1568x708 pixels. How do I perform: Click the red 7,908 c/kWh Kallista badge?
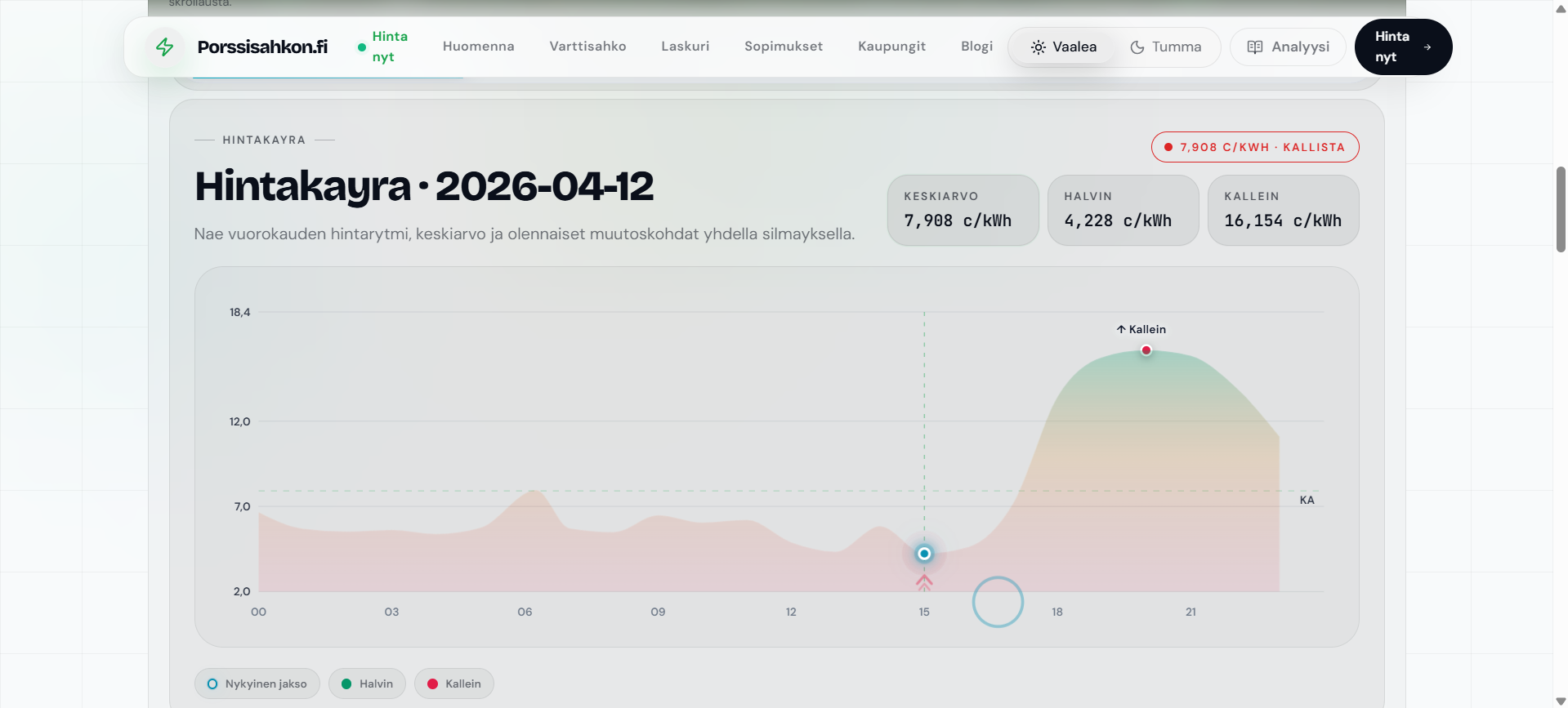point(1255,147)
